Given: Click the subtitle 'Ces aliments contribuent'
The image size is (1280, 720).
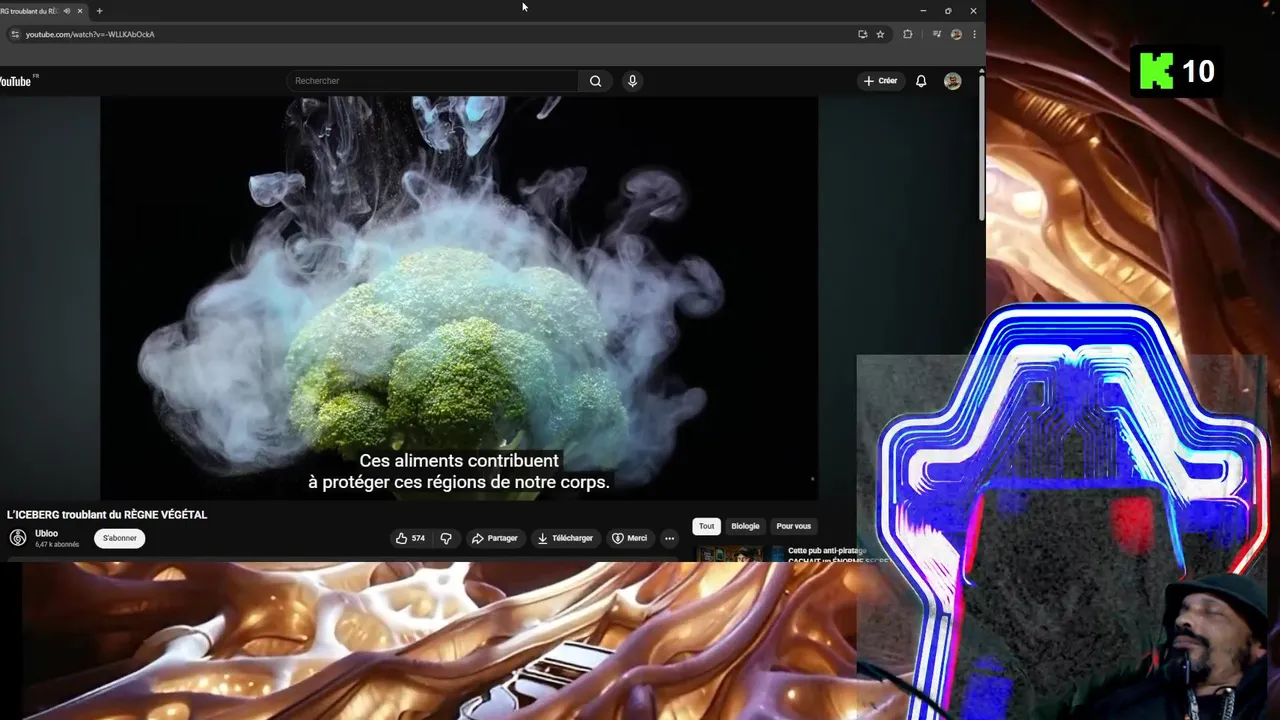Looking at the screenshot, I should click(x=459, y=461).
